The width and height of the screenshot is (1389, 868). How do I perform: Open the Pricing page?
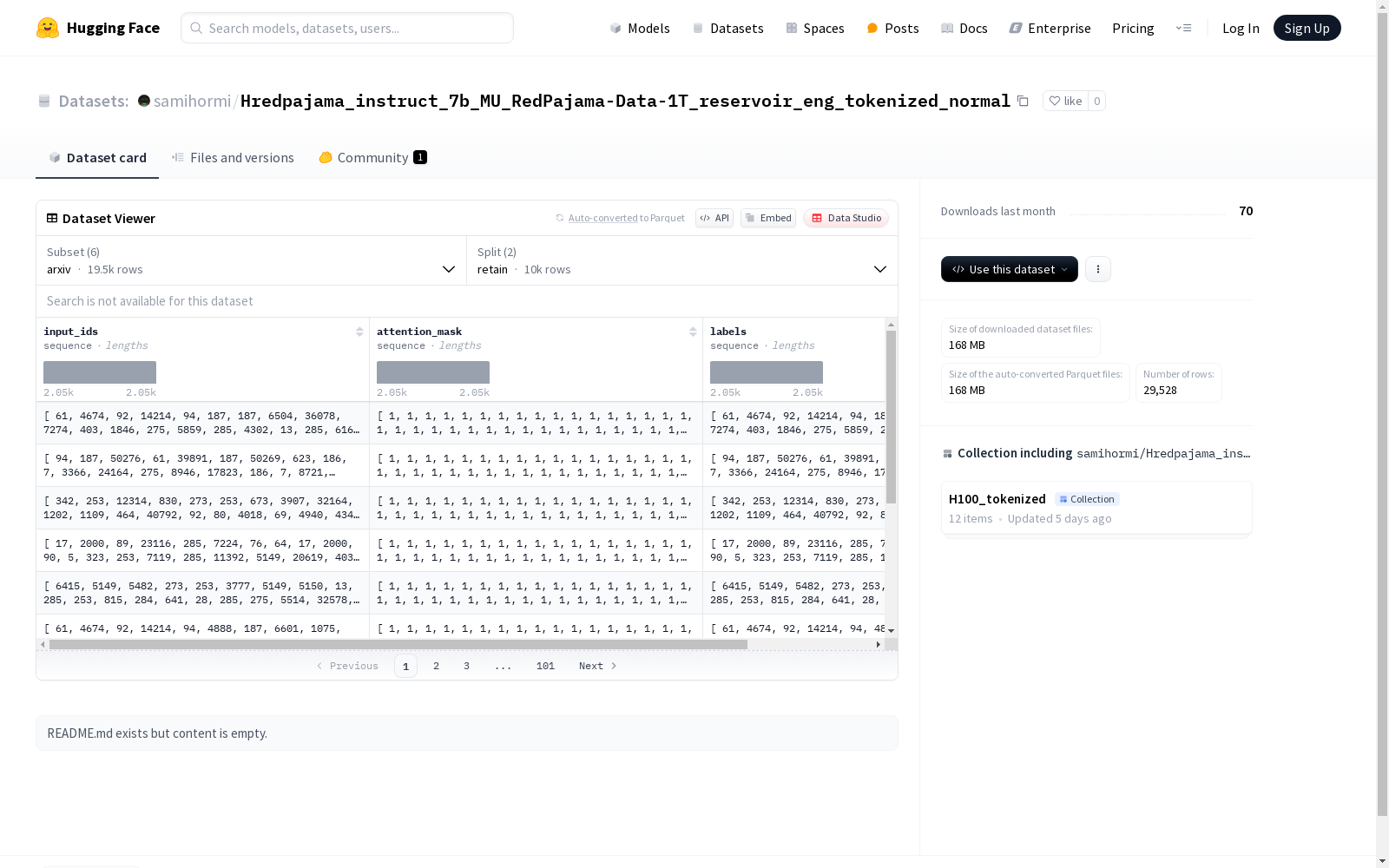tap(1133, 28)
